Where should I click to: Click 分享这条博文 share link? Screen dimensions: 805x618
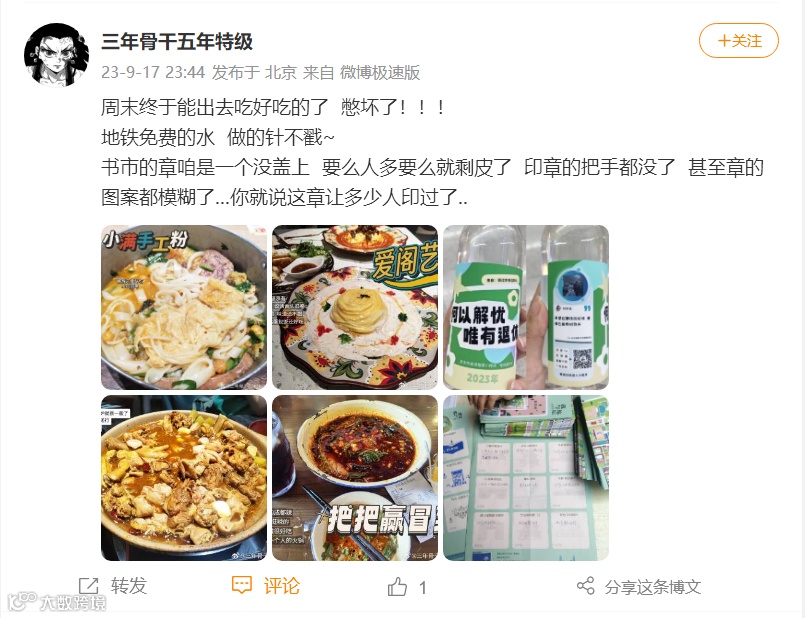[x=653, y=587]
